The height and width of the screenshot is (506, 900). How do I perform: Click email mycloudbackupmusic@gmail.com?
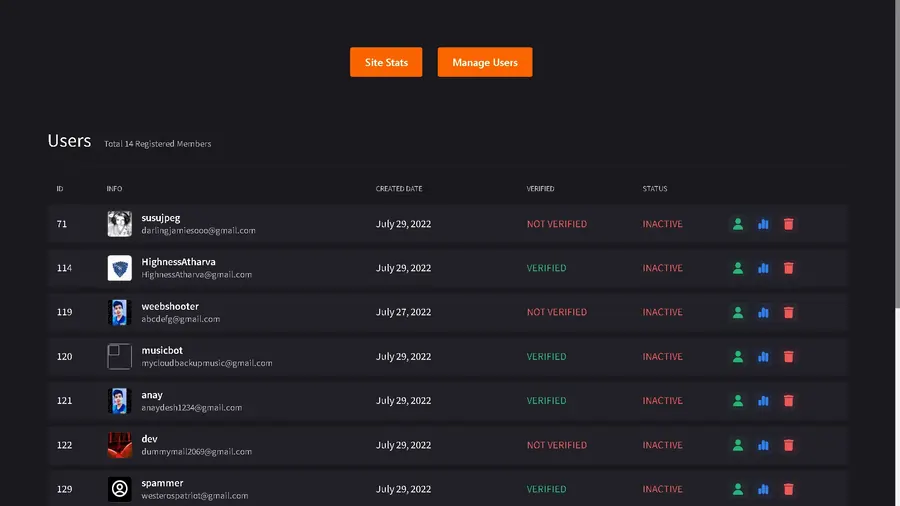click(207, 363)
